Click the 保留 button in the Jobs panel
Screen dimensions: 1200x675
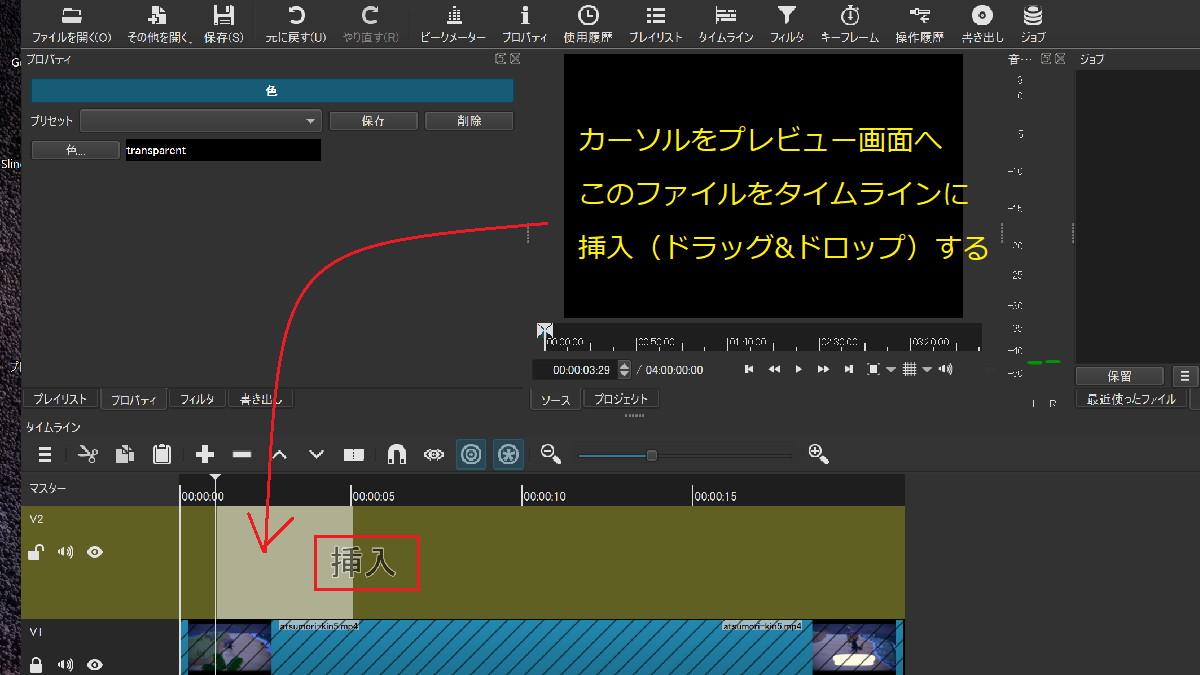[x=1119, y=375]
